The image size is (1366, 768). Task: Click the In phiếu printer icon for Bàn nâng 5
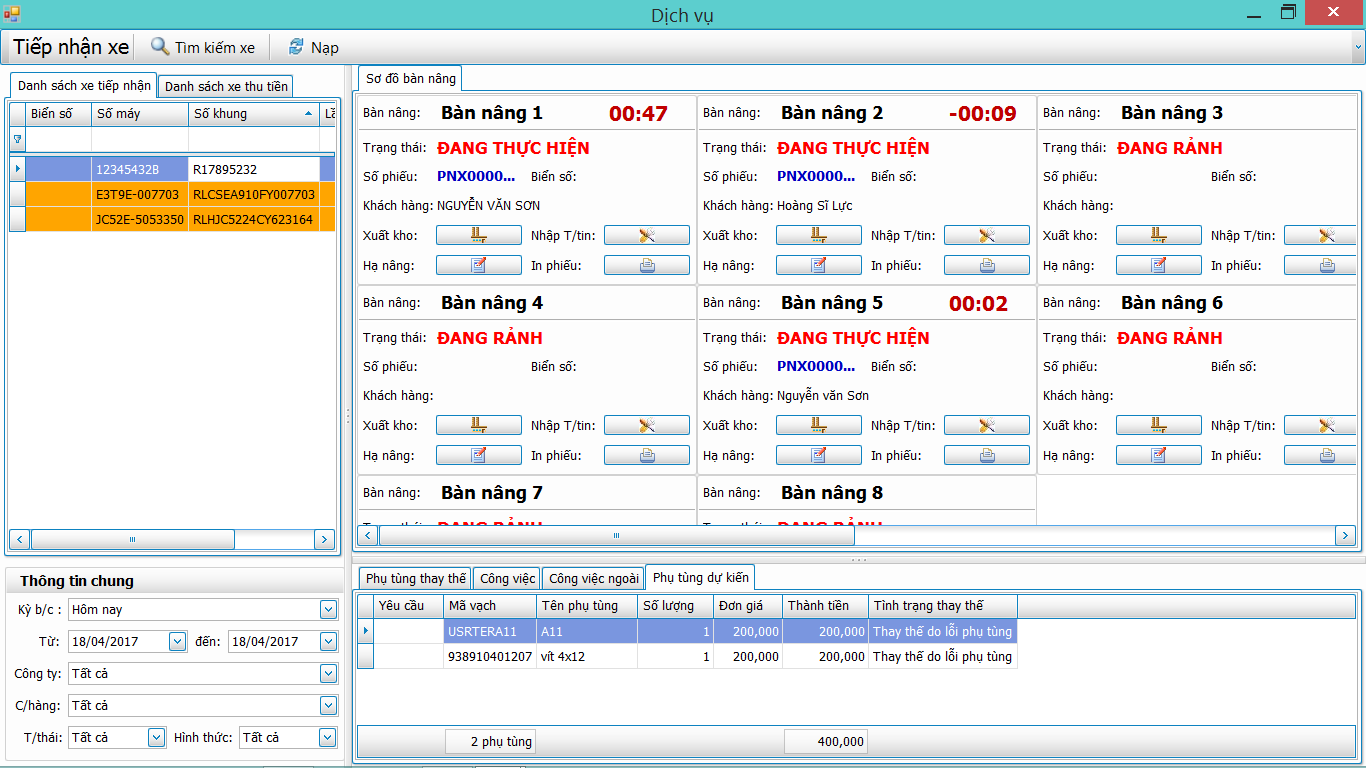[987, 456]
